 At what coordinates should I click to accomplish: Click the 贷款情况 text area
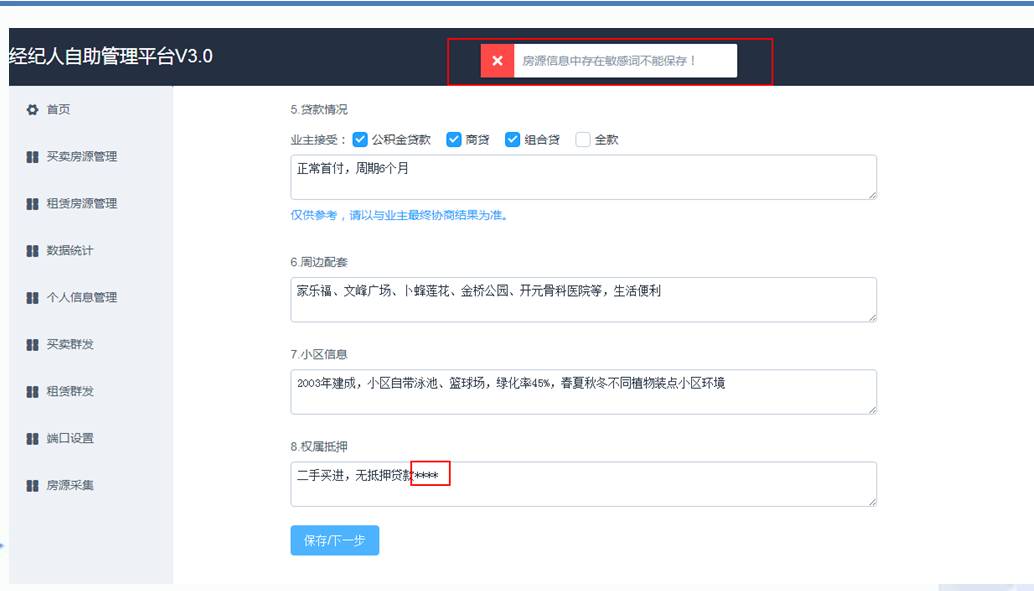583,177
